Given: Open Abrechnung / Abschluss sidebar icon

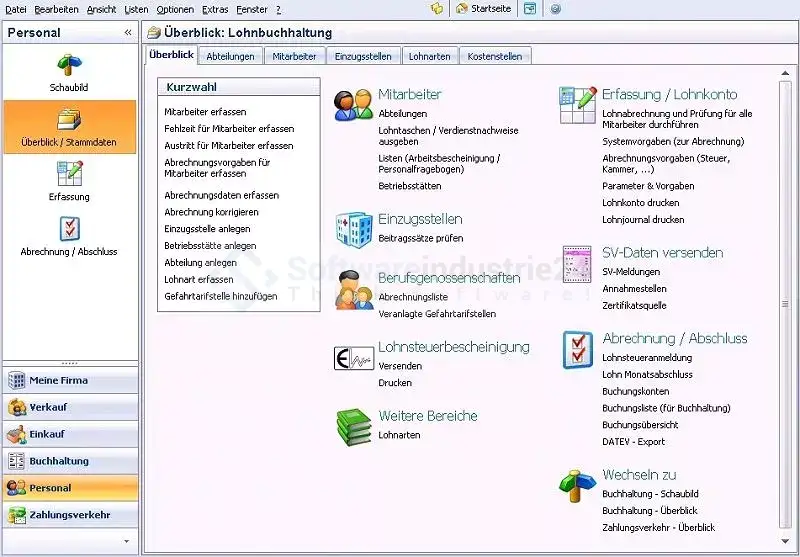Looking at the screenshot, I should pos(69,230).
